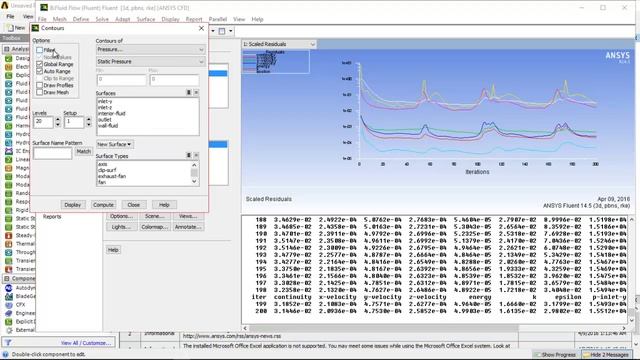Click the BladeGen component icon
Image resolution: width=640 pixels, height=360 pixels.
pyautogui.click(x=8, y=296)
